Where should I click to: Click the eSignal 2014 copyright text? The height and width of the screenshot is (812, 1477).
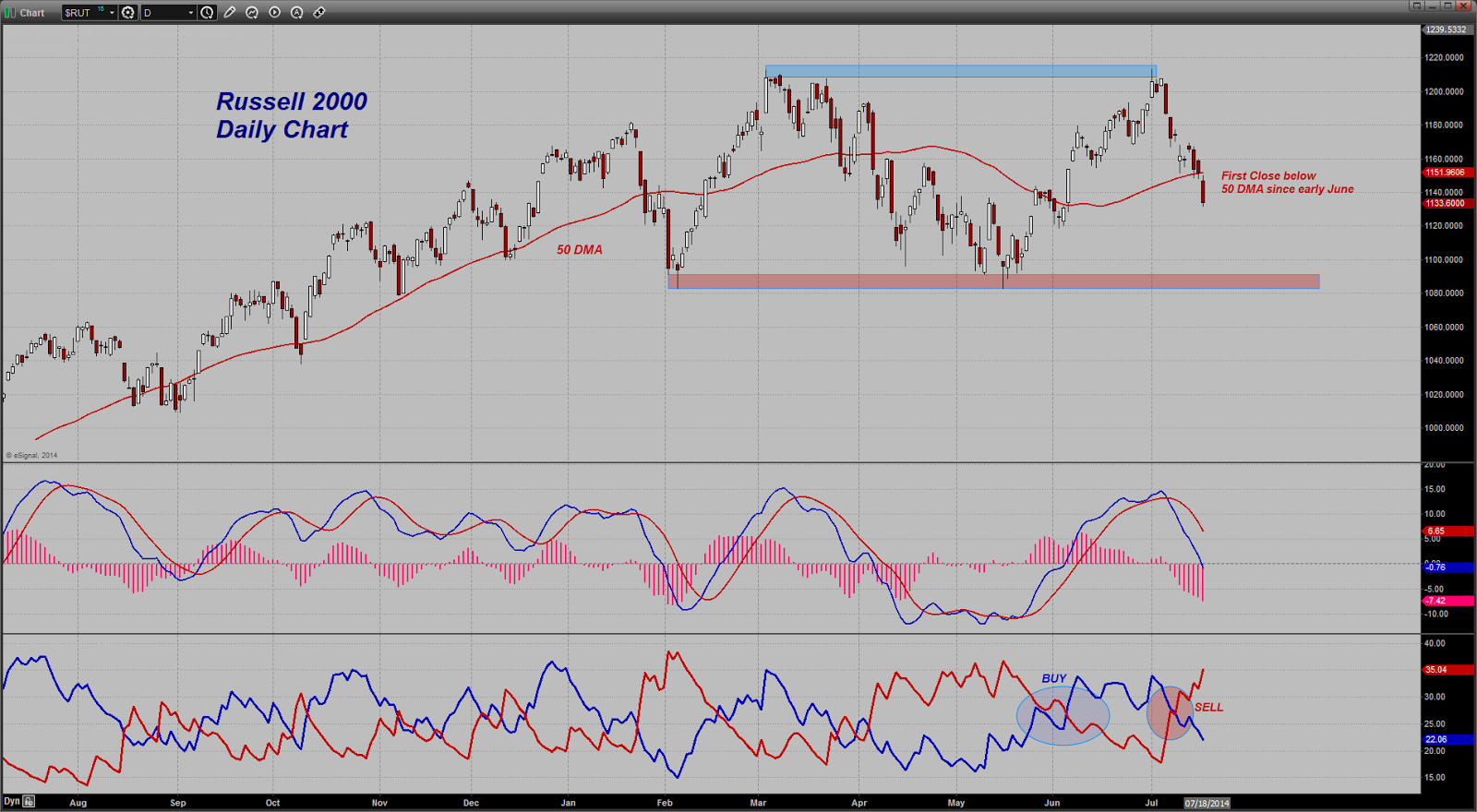(x=32, y=455)
